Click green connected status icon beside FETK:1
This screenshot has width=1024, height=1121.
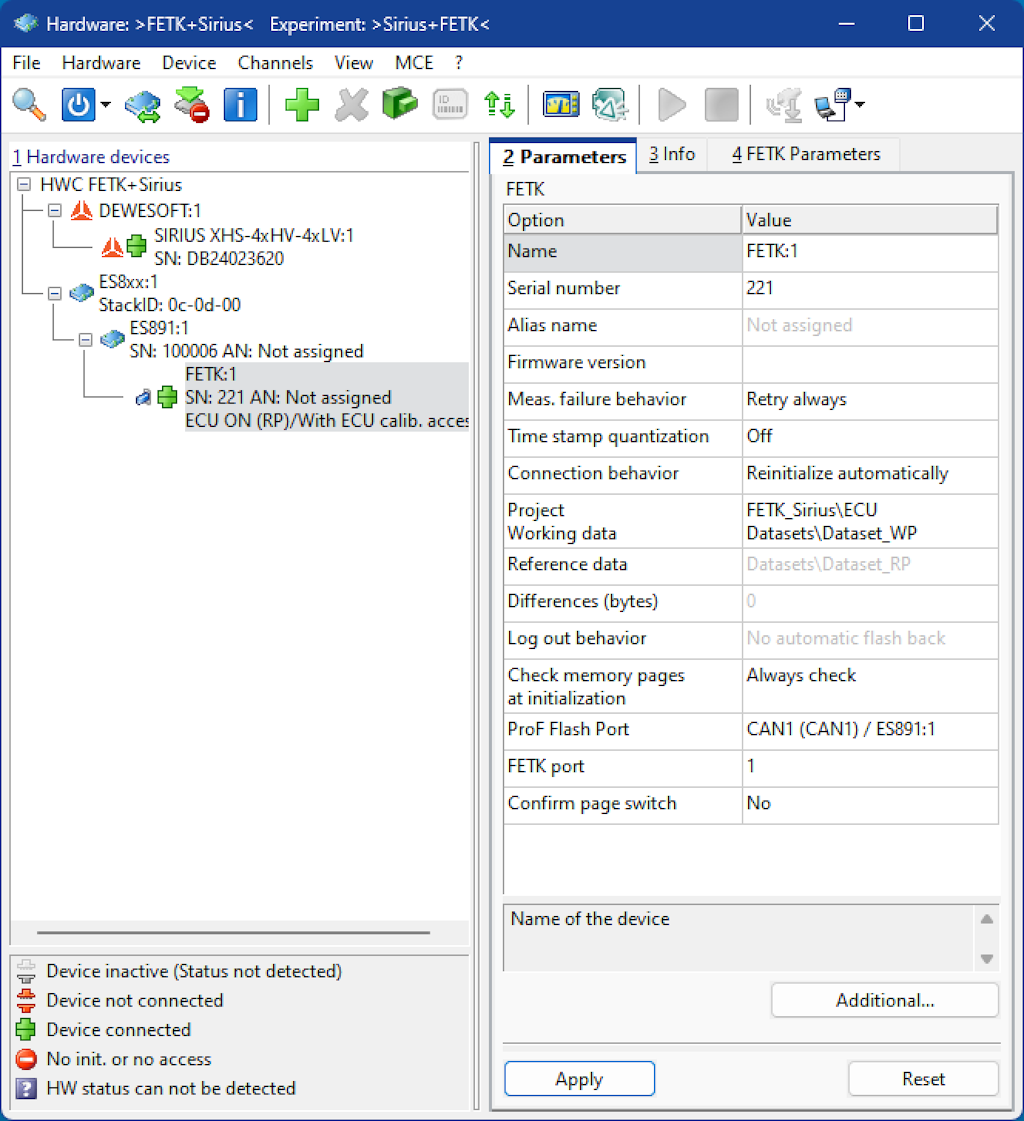tap(167, 397)
